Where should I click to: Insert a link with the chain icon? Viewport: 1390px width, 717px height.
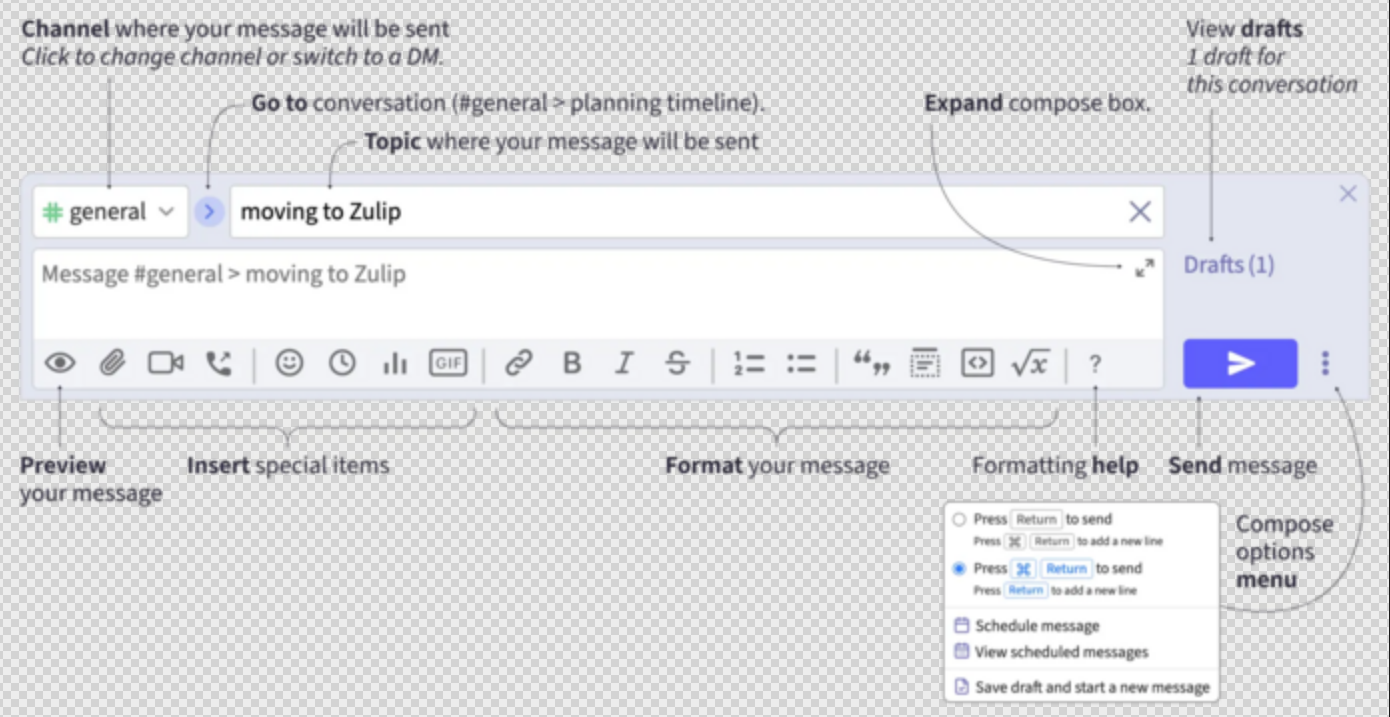[518, 363]
